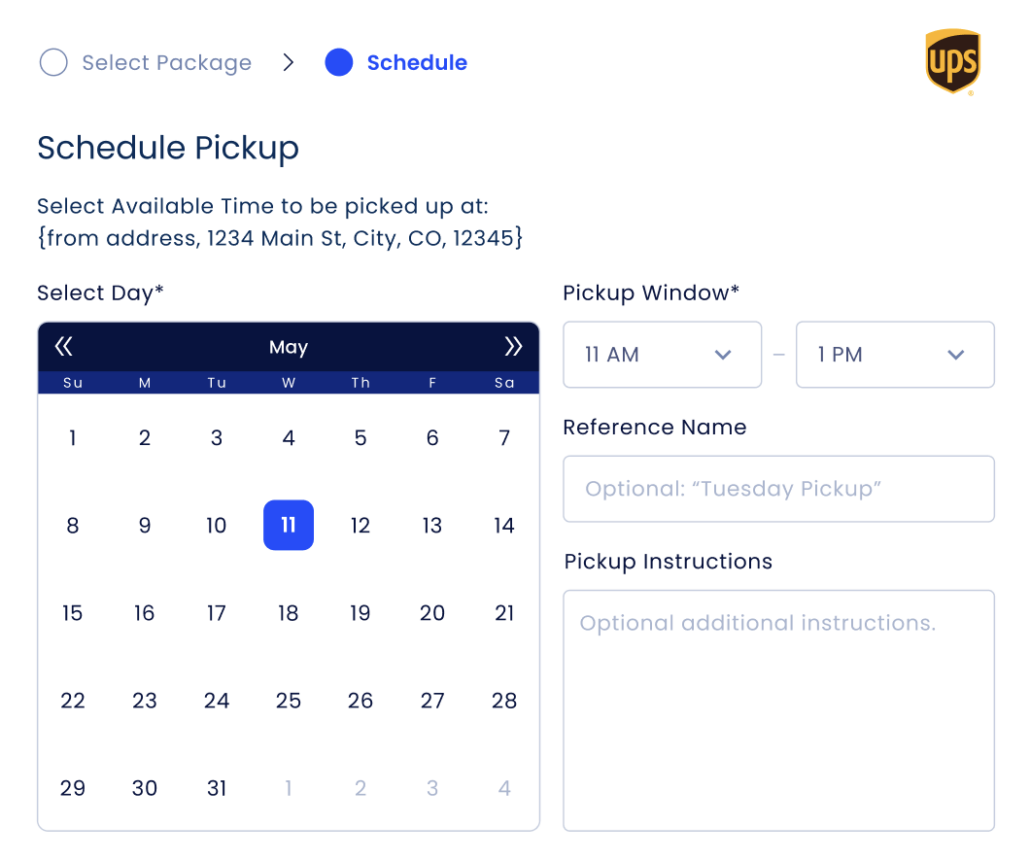Screen dimensions: 1030x860
Task: Advance calendar with double-right arrow
Action: coord(514,346)
